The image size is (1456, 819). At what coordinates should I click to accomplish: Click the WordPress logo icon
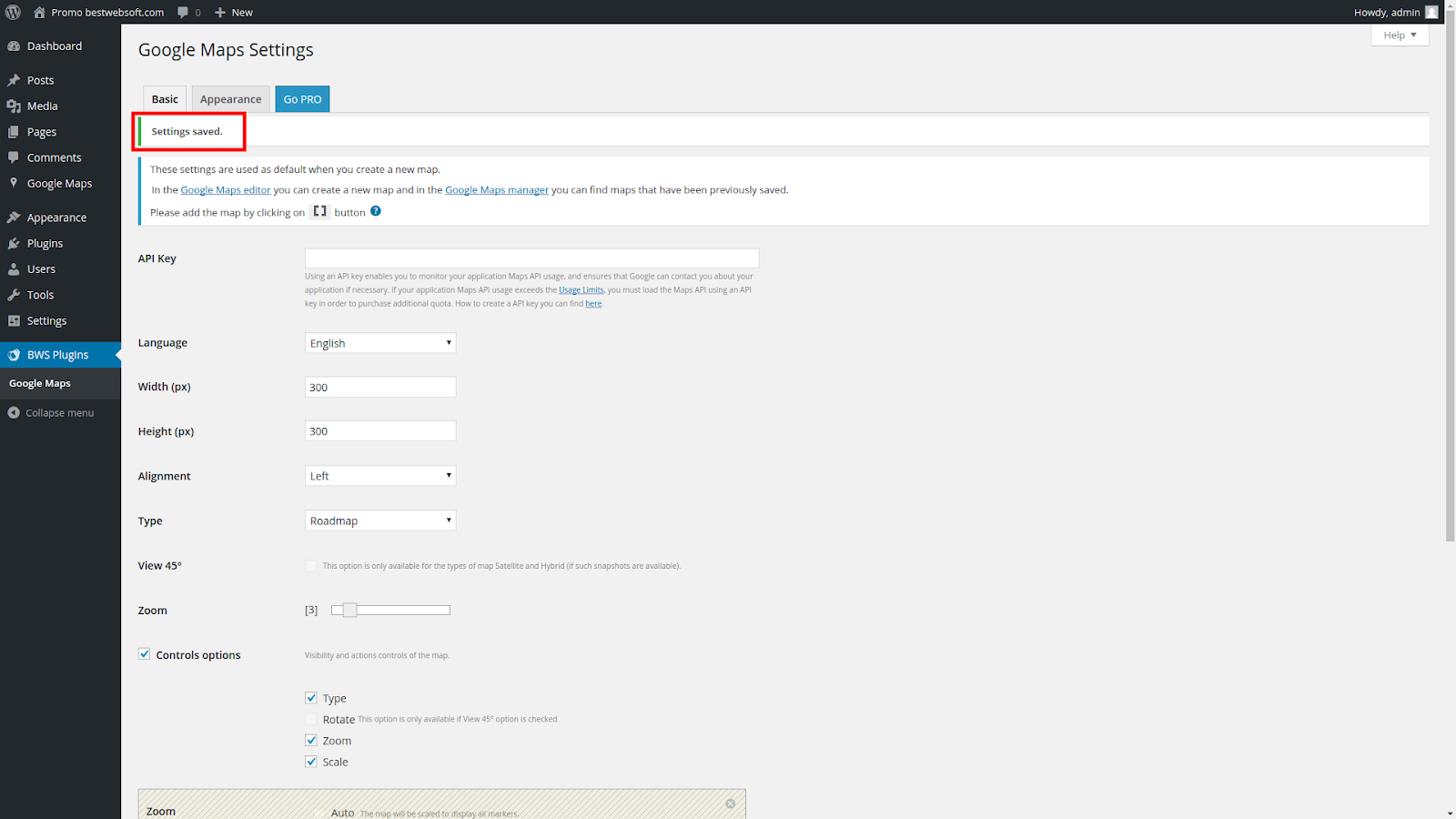point(13,12)
